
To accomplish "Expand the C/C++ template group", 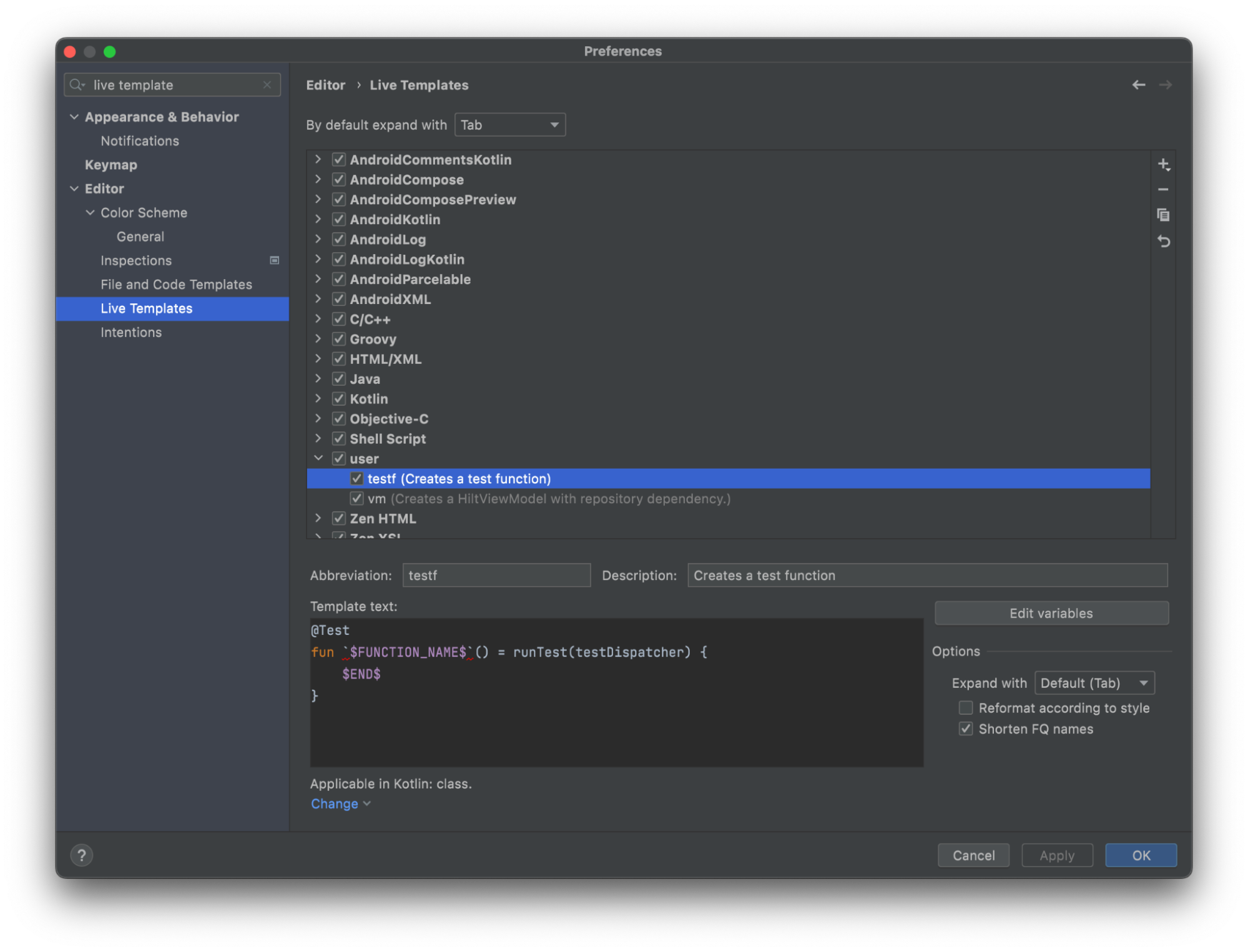I will [x=318, y=318].
